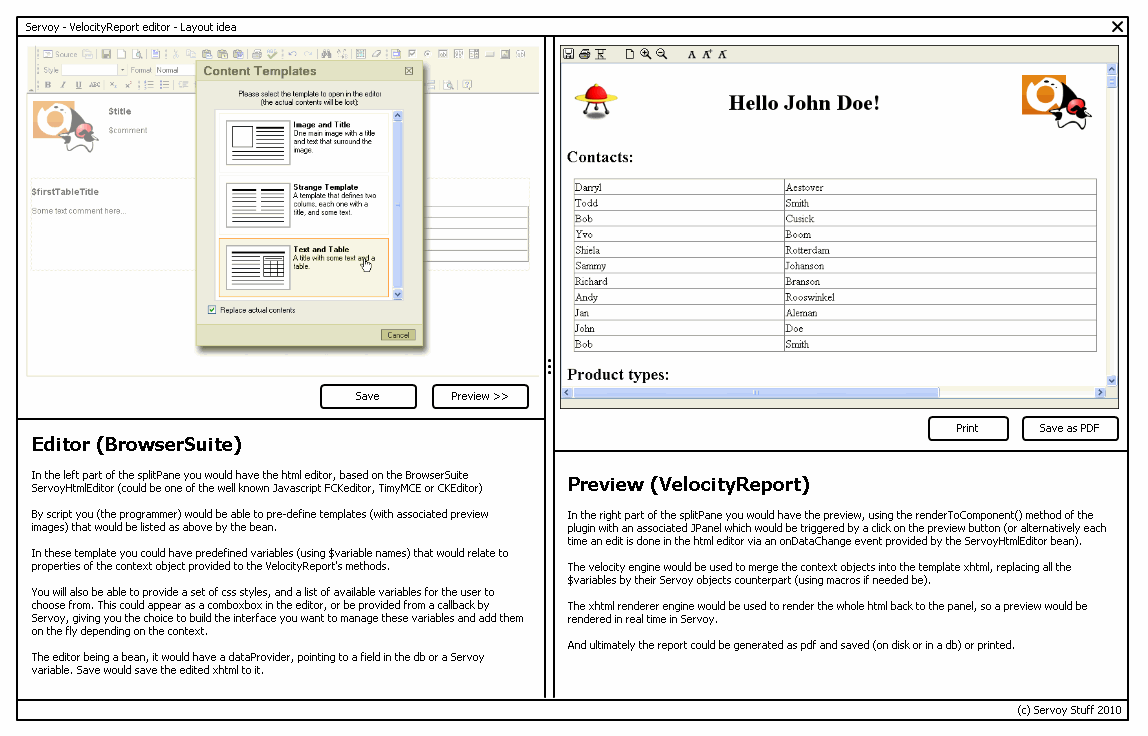The width and height of the screenshot is (1148, 736).
Task: Click the find binoculars icon
Action: 326,53
